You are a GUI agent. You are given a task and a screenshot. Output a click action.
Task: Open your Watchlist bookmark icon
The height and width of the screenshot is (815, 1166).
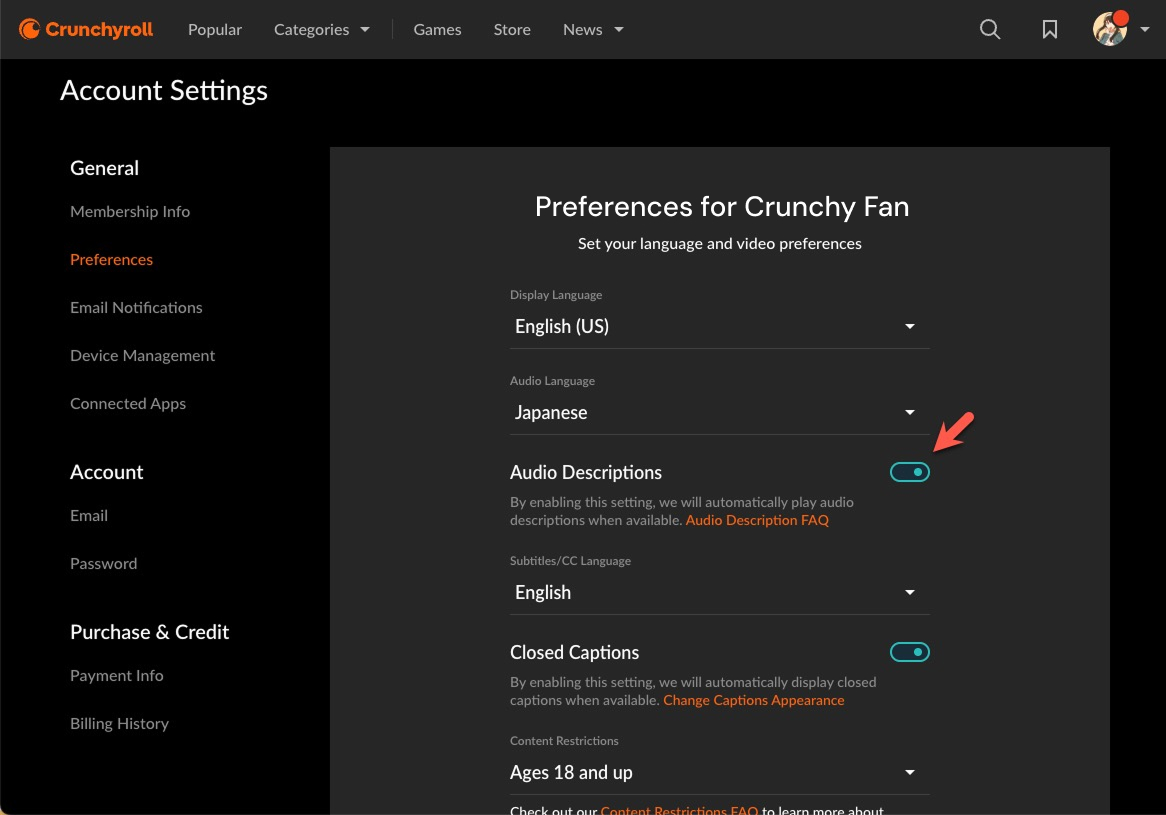[1049, 29]
